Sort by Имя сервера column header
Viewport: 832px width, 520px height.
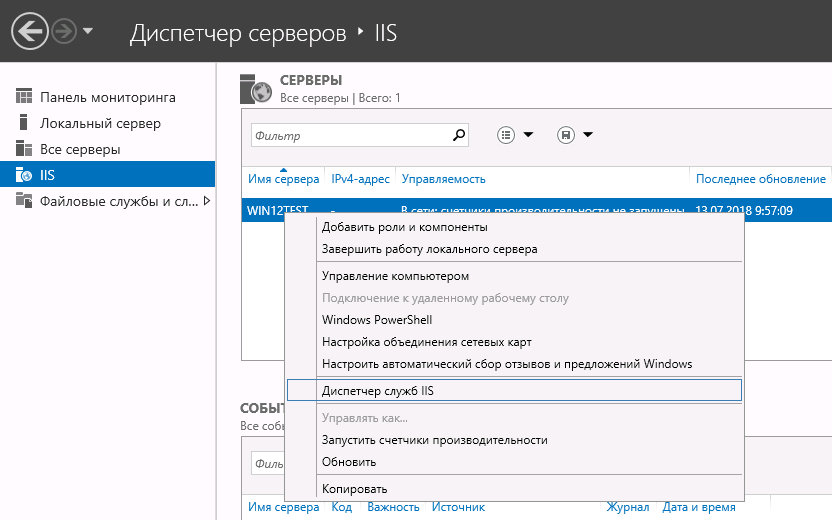(283, 179)
